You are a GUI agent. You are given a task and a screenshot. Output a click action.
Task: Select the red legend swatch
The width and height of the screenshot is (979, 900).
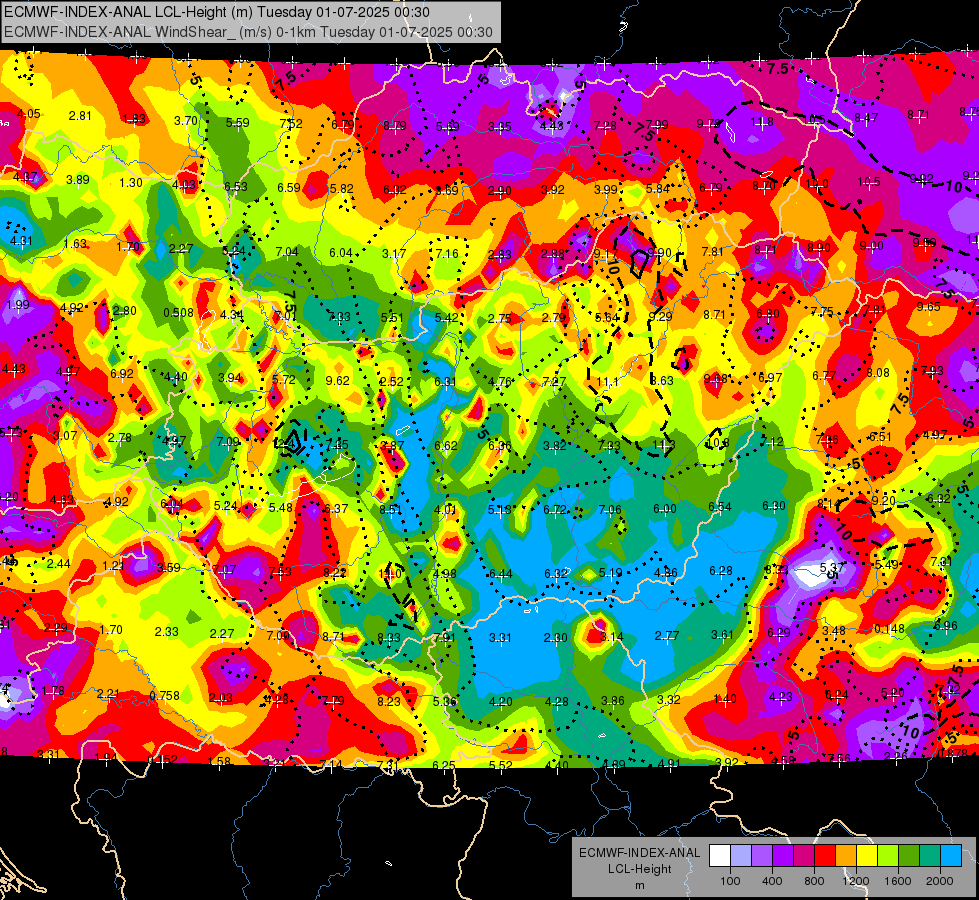click(825, 856)
